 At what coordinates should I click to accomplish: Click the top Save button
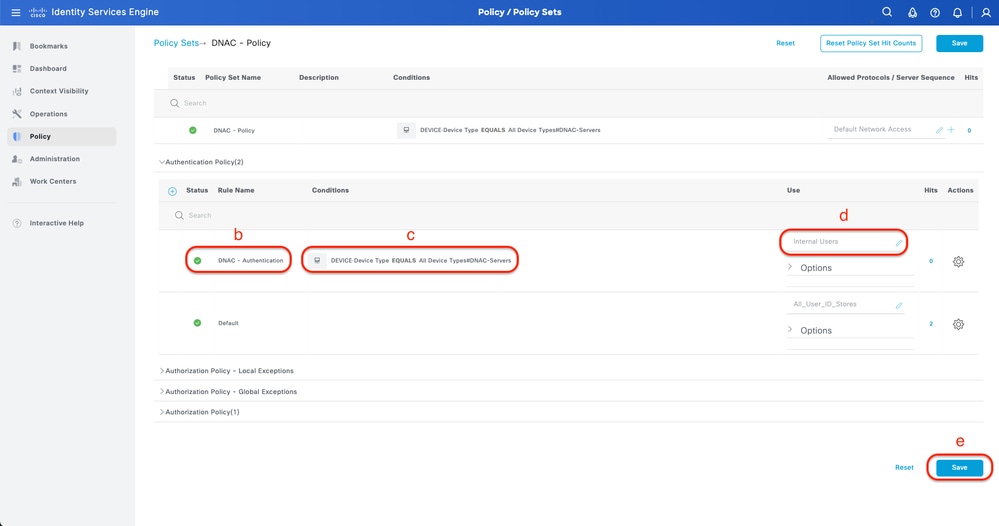pos(959,43)
